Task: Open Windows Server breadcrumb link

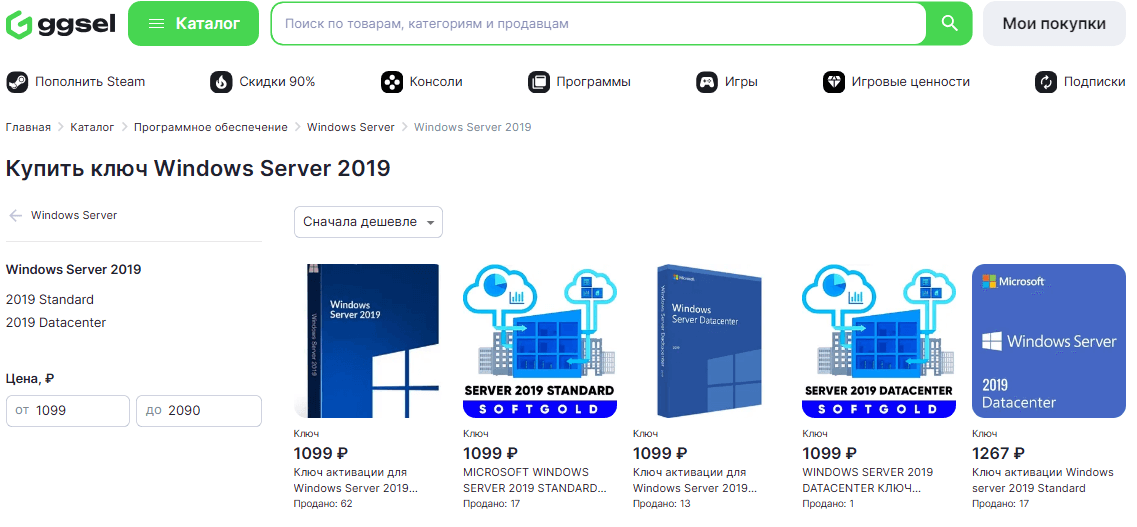Action: click(x=351, y=127)
